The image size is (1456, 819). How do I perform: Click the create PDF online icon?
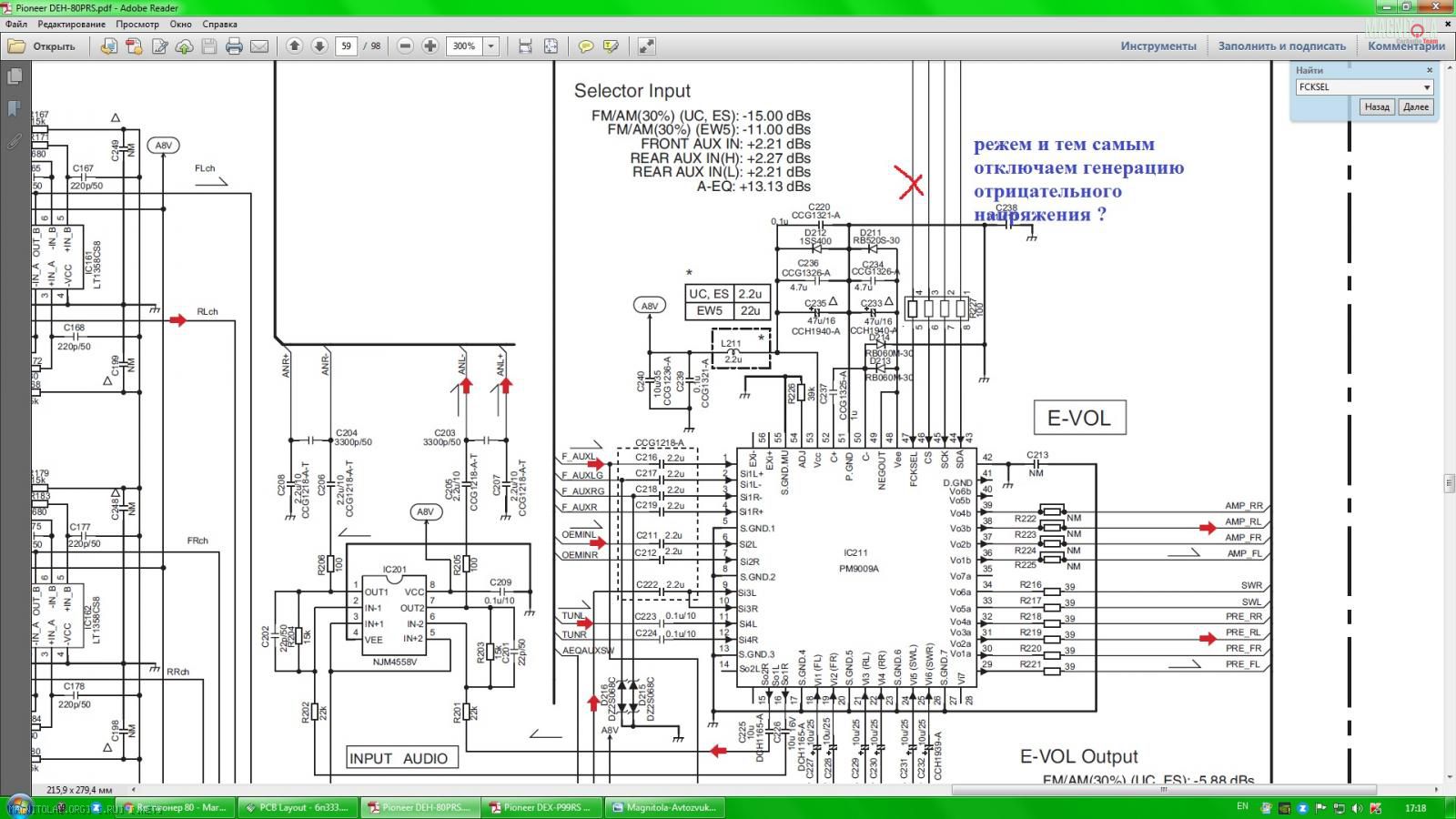[134, 46]
